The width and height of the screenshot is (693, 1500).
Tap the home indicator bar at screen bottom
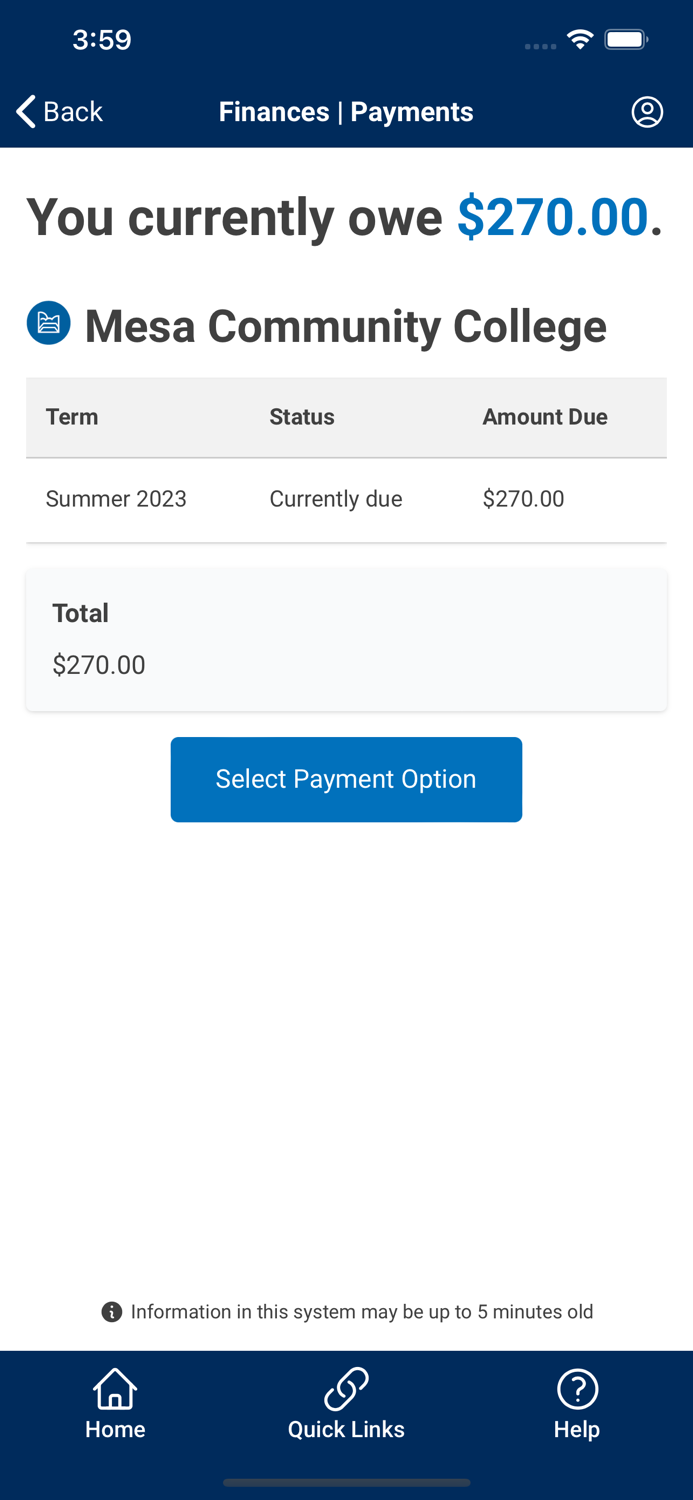coord(346,1483)
